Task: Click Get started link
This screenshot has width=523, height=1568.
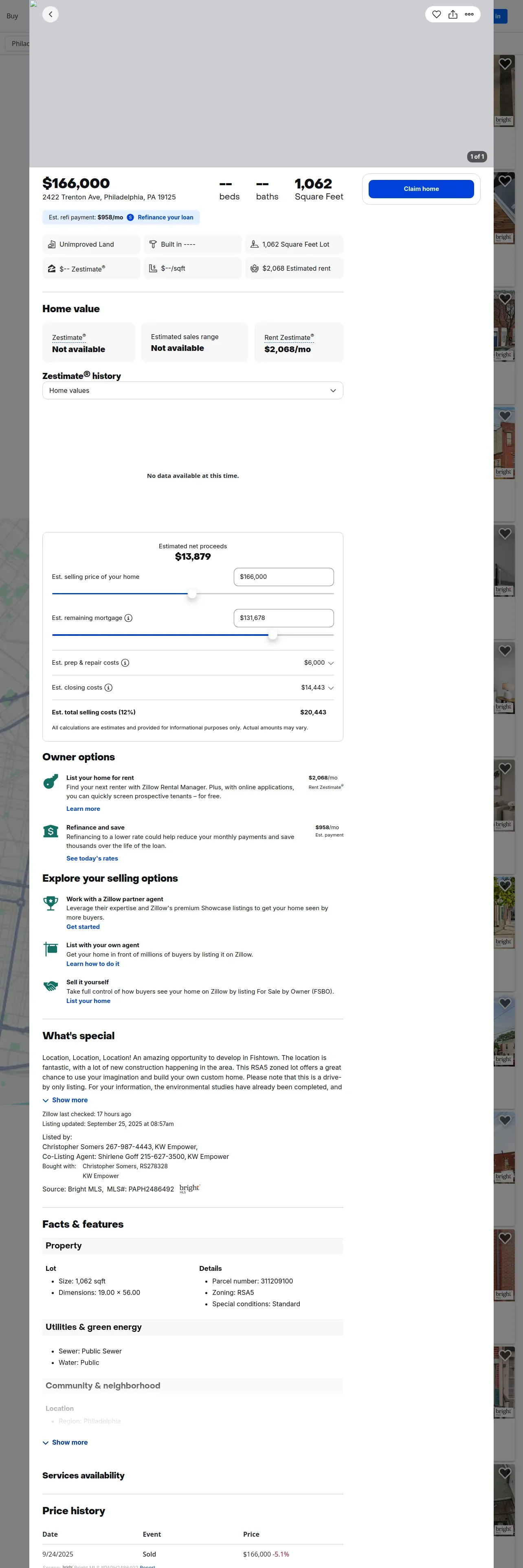Action: pyautogui.click(x=83, y=926)
